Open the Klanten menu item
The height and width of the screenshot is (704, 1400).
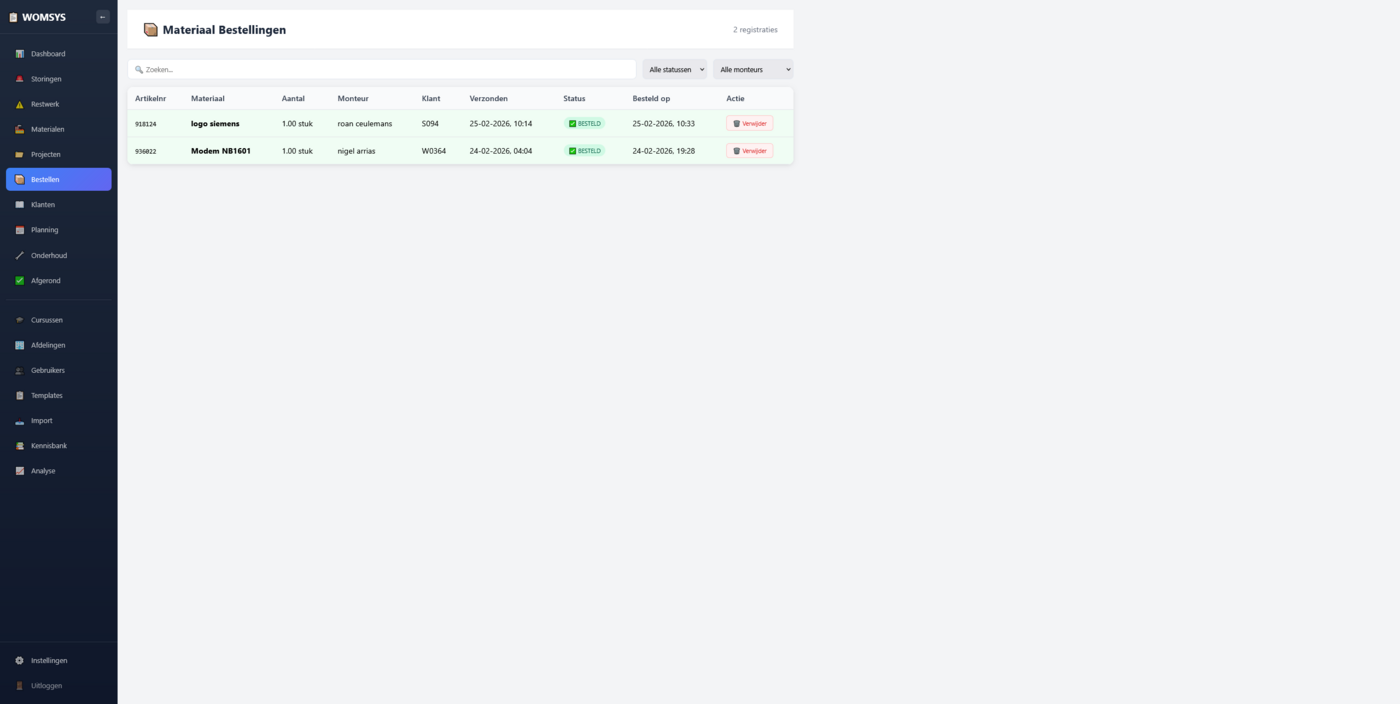click(x=43, y=205)
